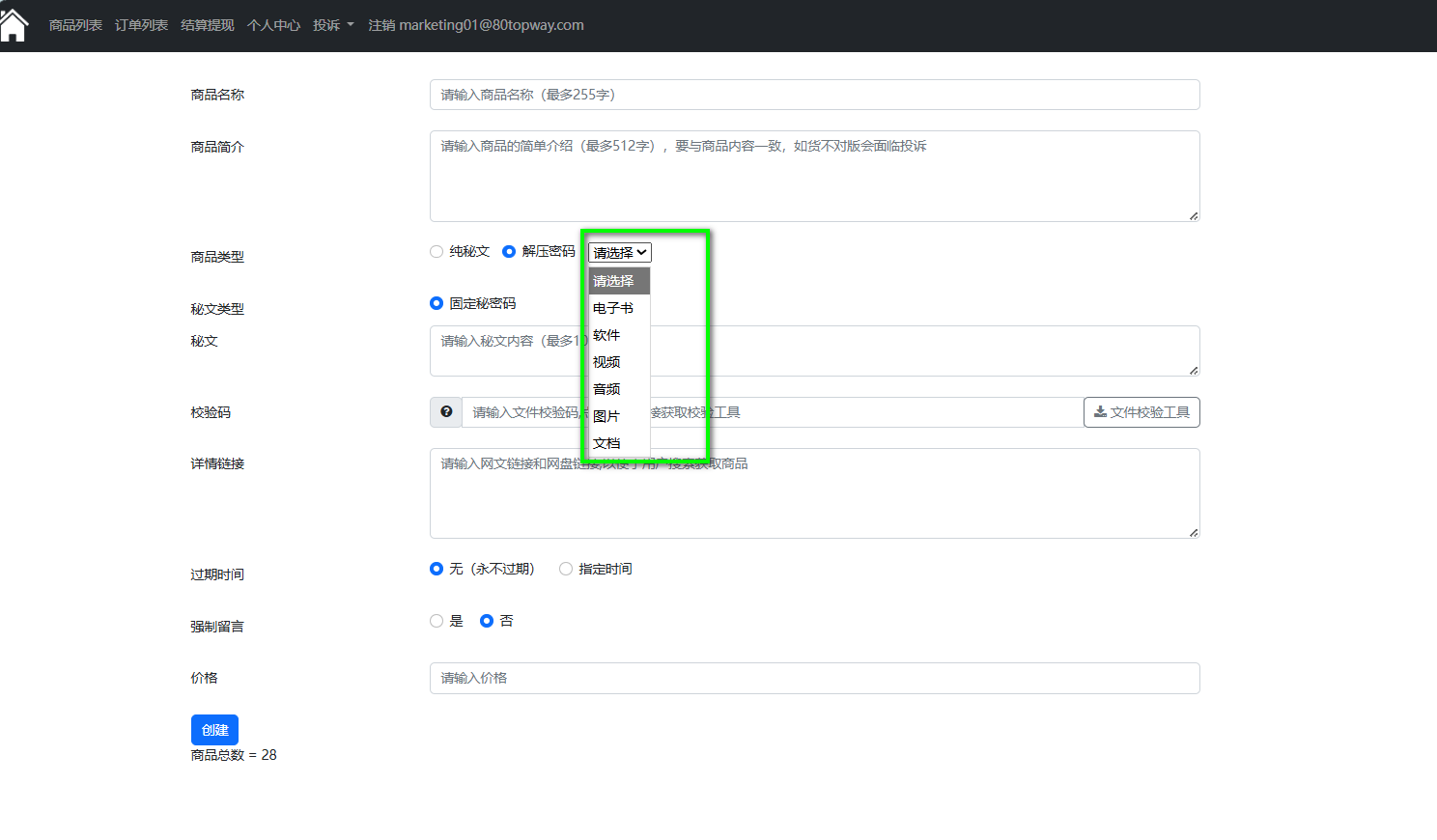1437x840 pixels.
Task: Select 视频 option from dropdown
Action: (x=607, y=362)
